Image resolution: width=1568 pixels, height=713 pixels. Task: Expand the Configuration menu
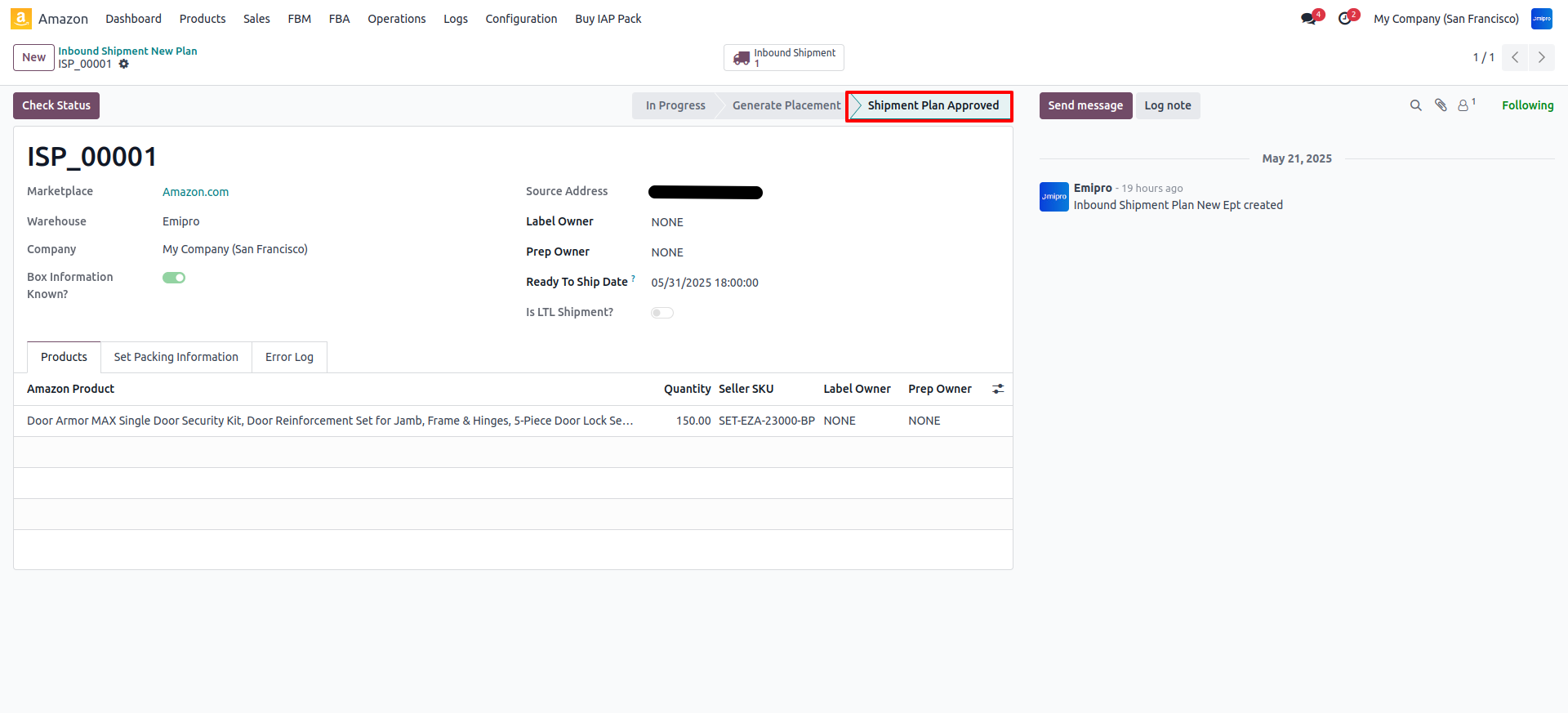[x=521, y=19]
